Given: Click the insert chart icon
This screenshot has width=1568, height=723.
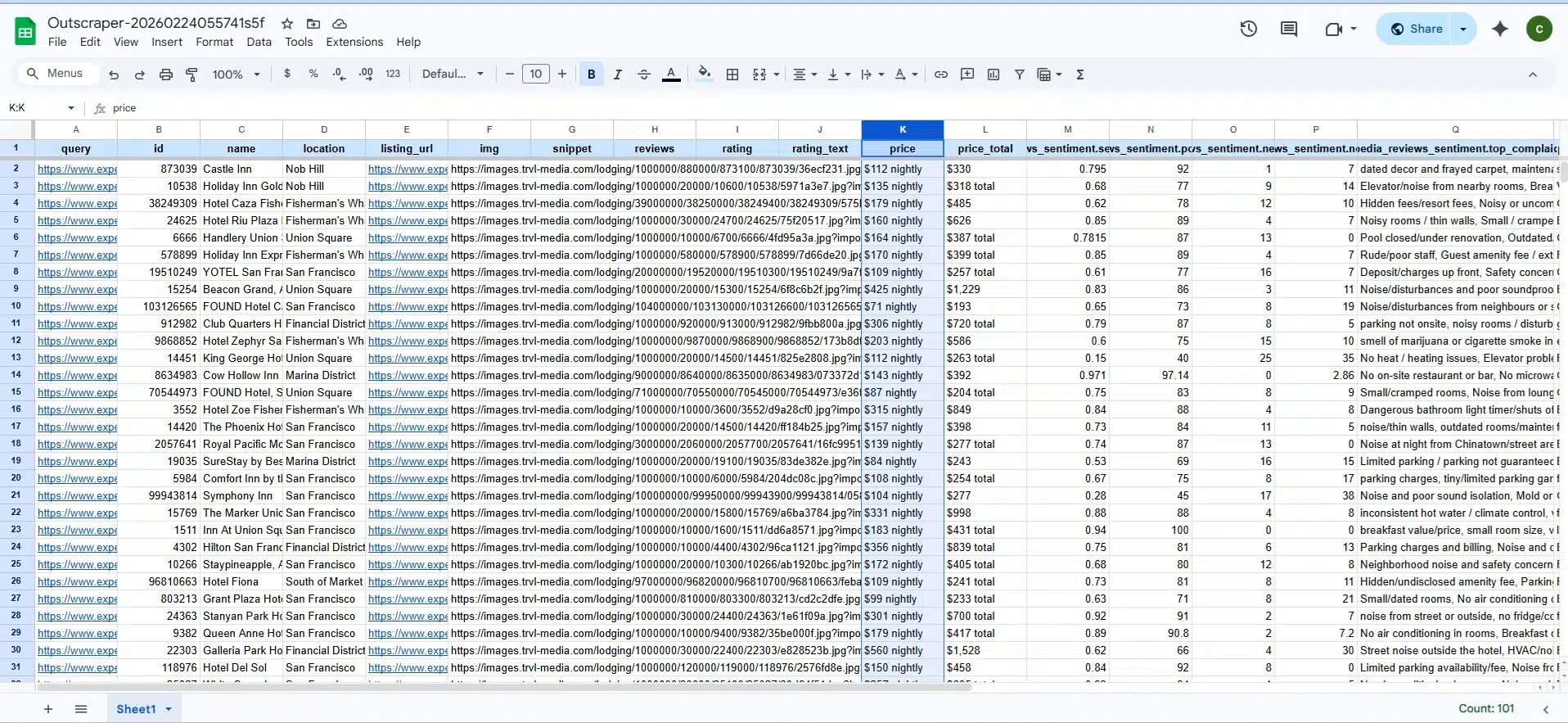Looking at the screenshot, I should (993, 75).
